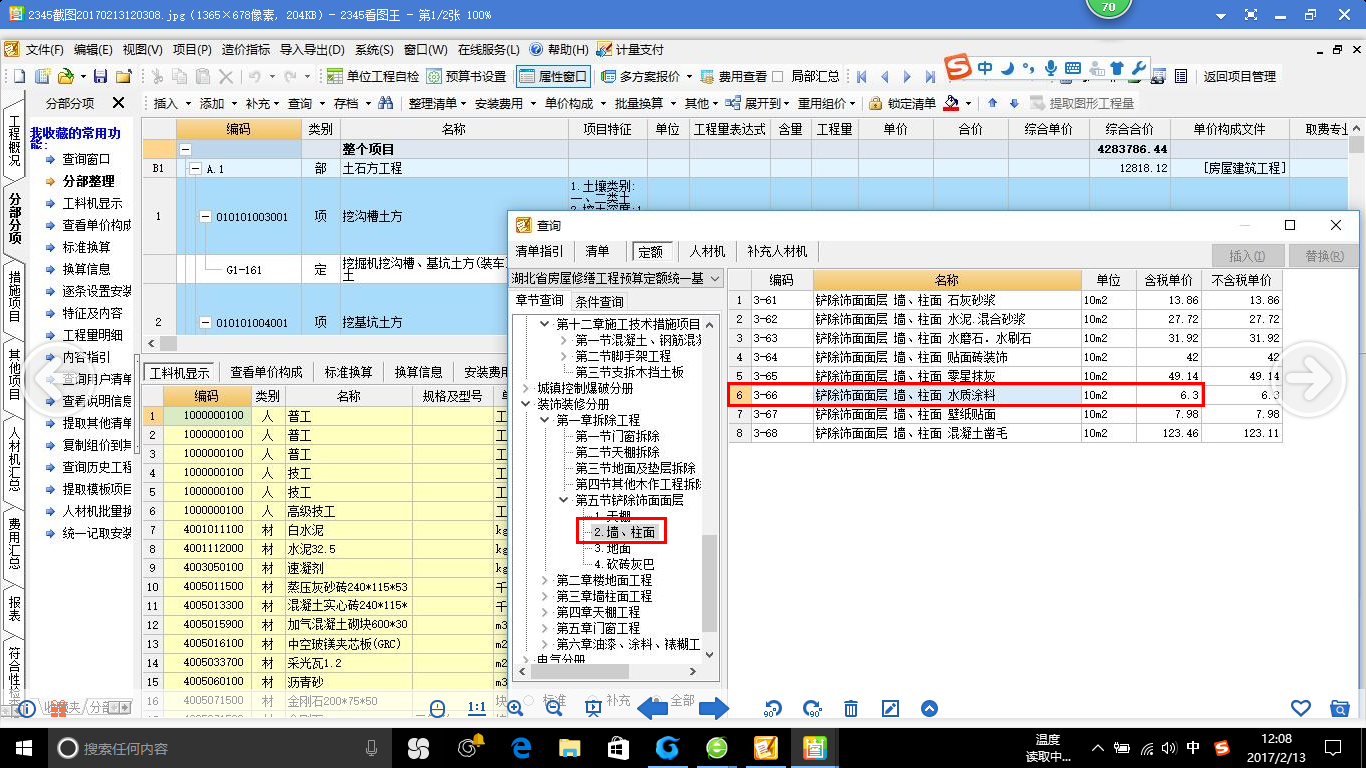Open image editor pencil icon
Screen dimensions: 1366x768
890,708
